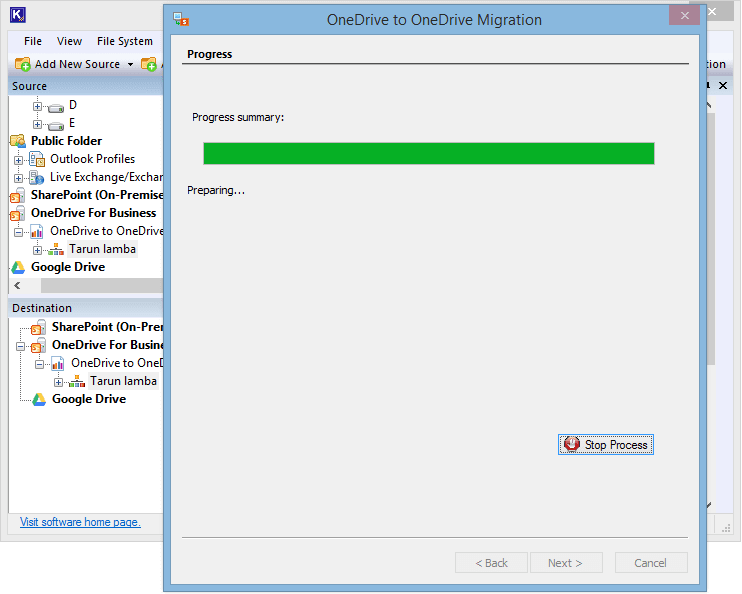The image size is (742, 594).
Task: Click the OneDrive migration dialog title icon
Action: 181,19
